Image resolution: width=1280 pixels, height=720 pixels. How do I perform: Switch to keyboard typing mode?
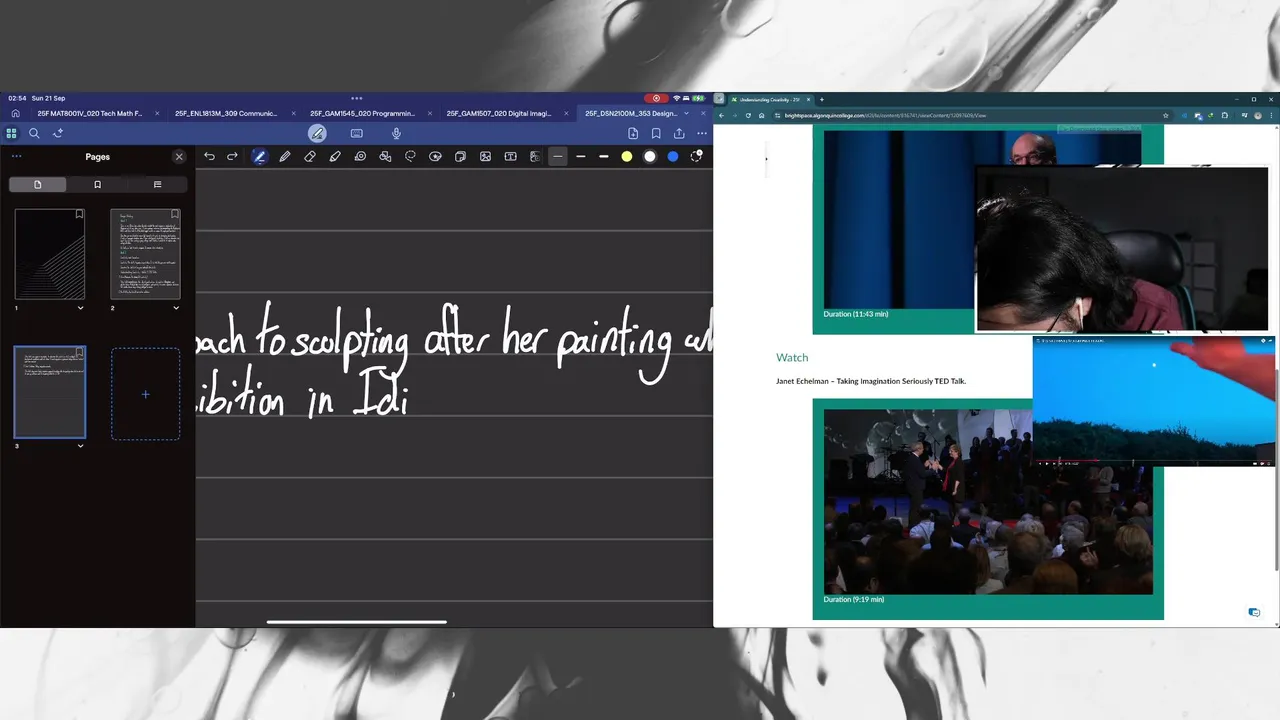[x=357, y=133]
